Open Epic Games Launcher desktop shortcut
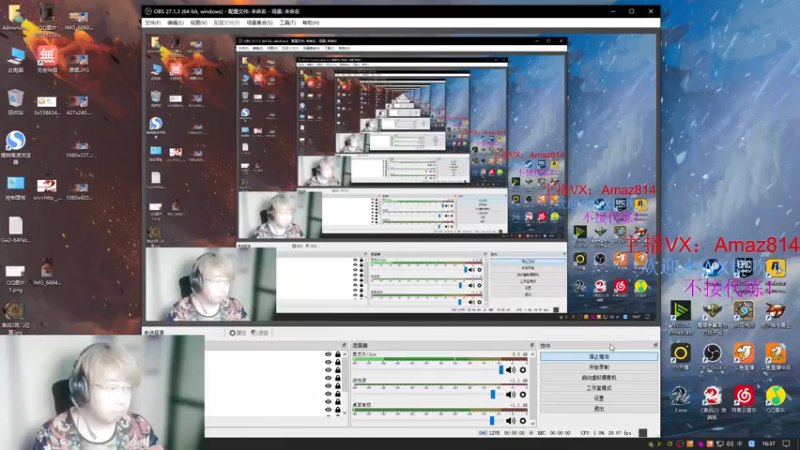 tap(744, 270)
